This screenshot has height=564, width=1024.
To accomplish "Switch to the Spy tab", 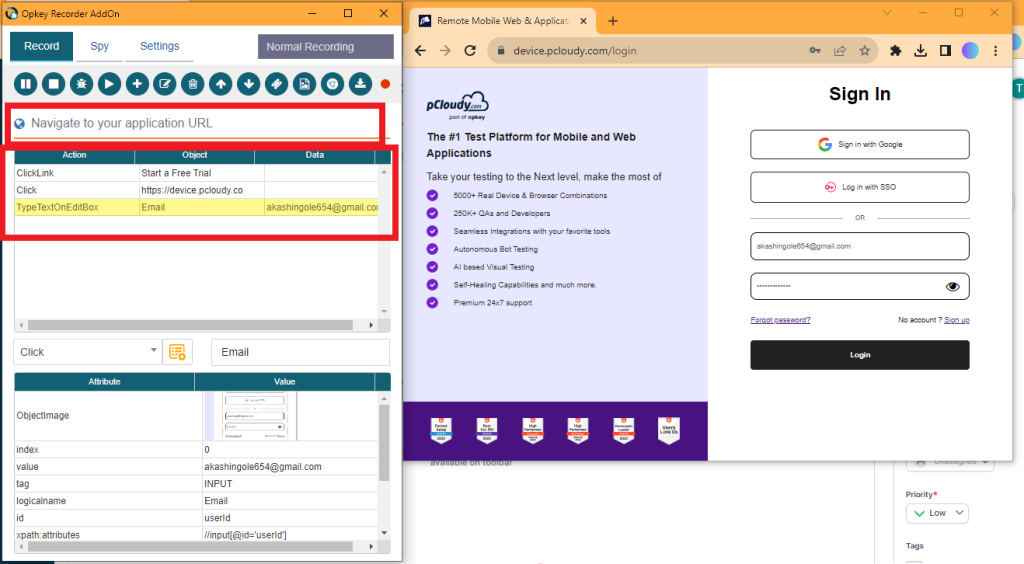I will click(x=99, y=46).
